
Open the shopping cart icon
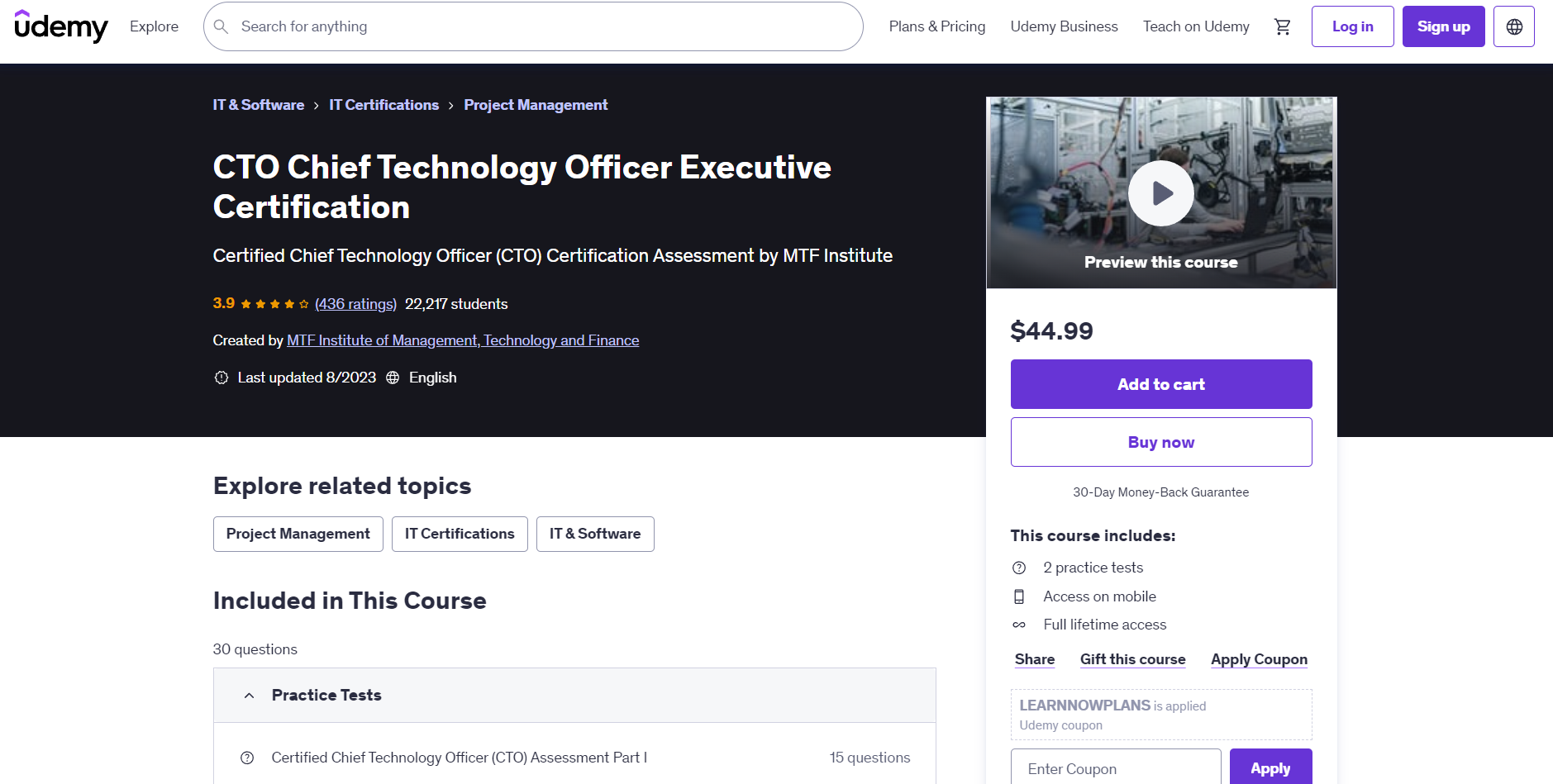pos(1282,26)
